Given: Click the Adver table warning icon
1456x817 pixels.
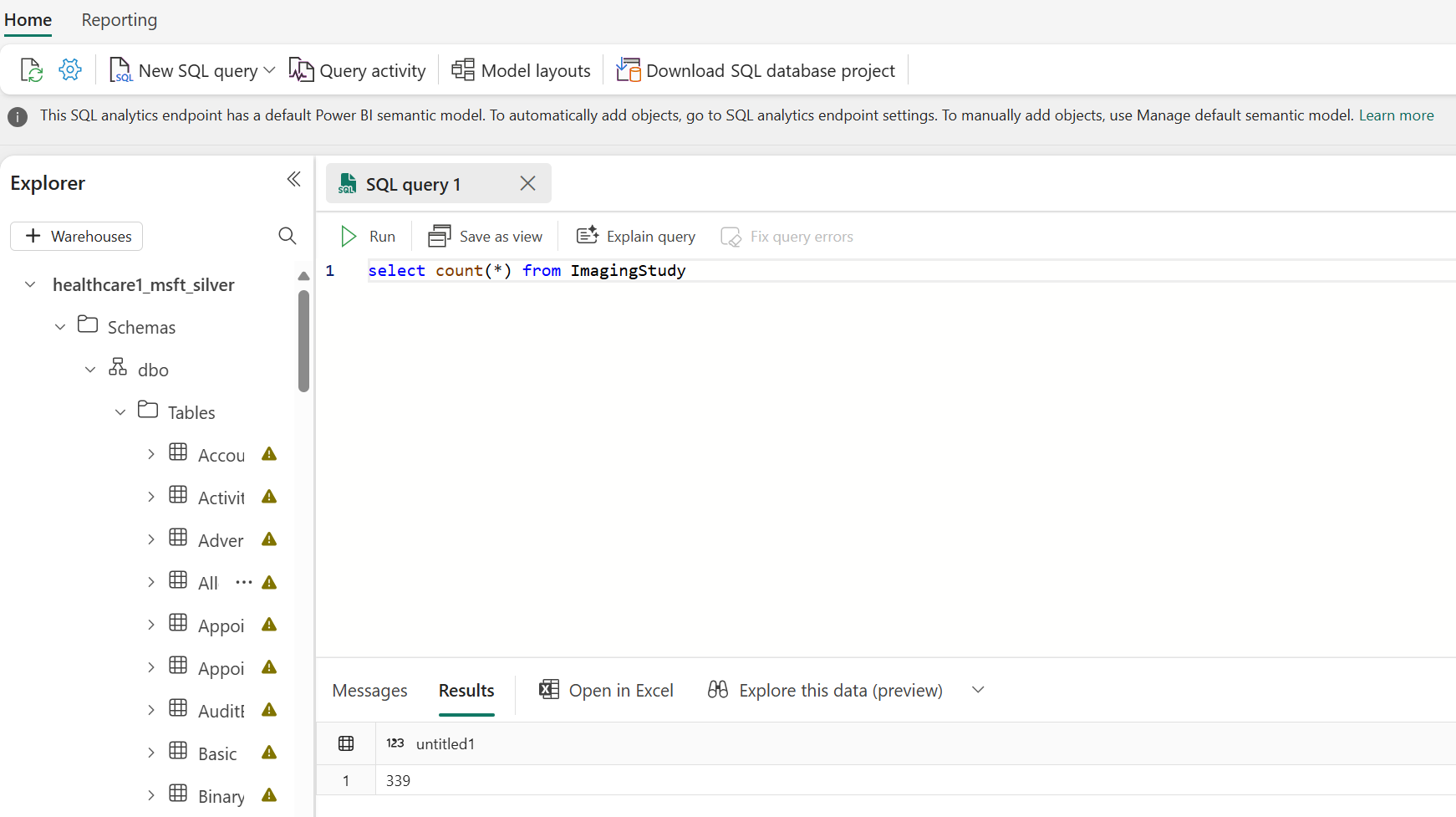Looking at the screenshot, I should pyautogui.click(x=269, y=539).
